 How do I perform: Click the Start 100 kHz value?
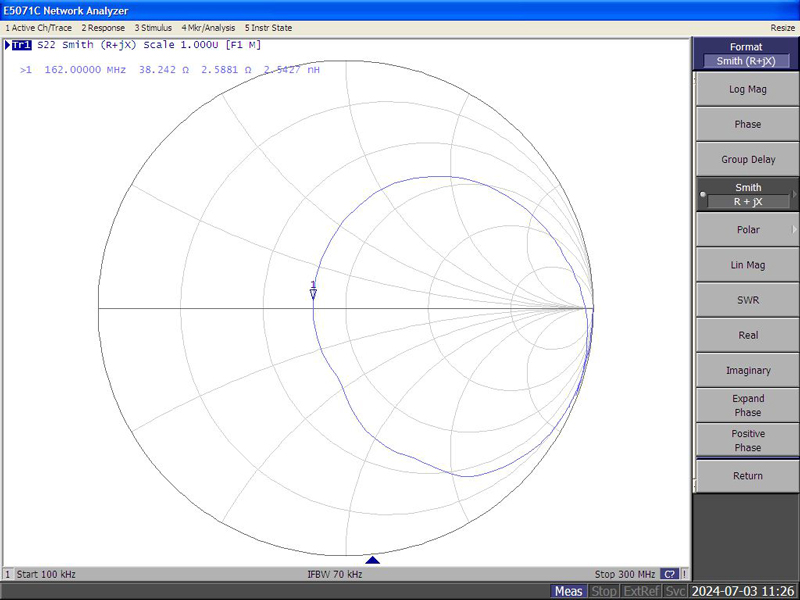pyautogui.click(x=46, y=574)
